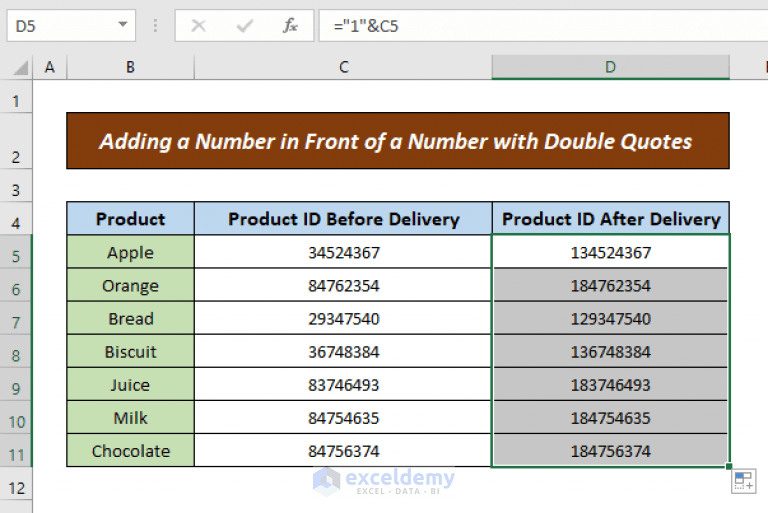Select column A header
The height and width of the screenshot is (513, 768).
[x=50, y=67]
